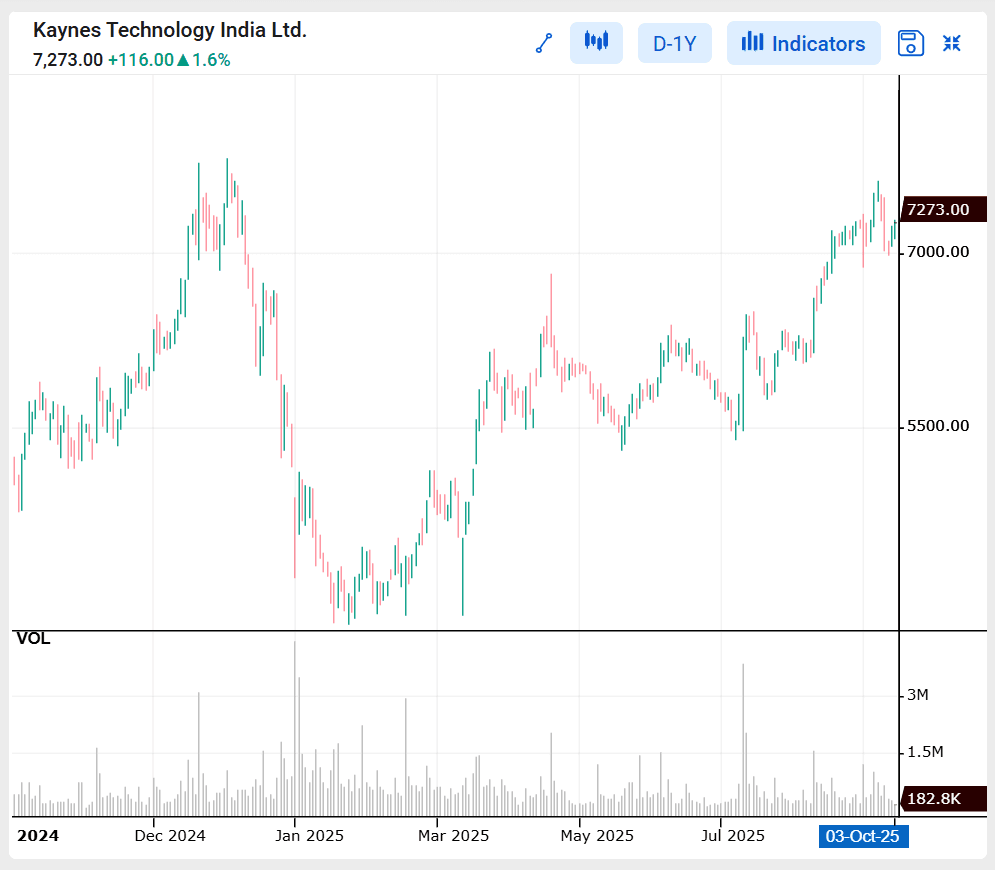Screen dimensions: 995x870
Task: Click the 7,273.00 last price in header
Action: coord(68,60)
